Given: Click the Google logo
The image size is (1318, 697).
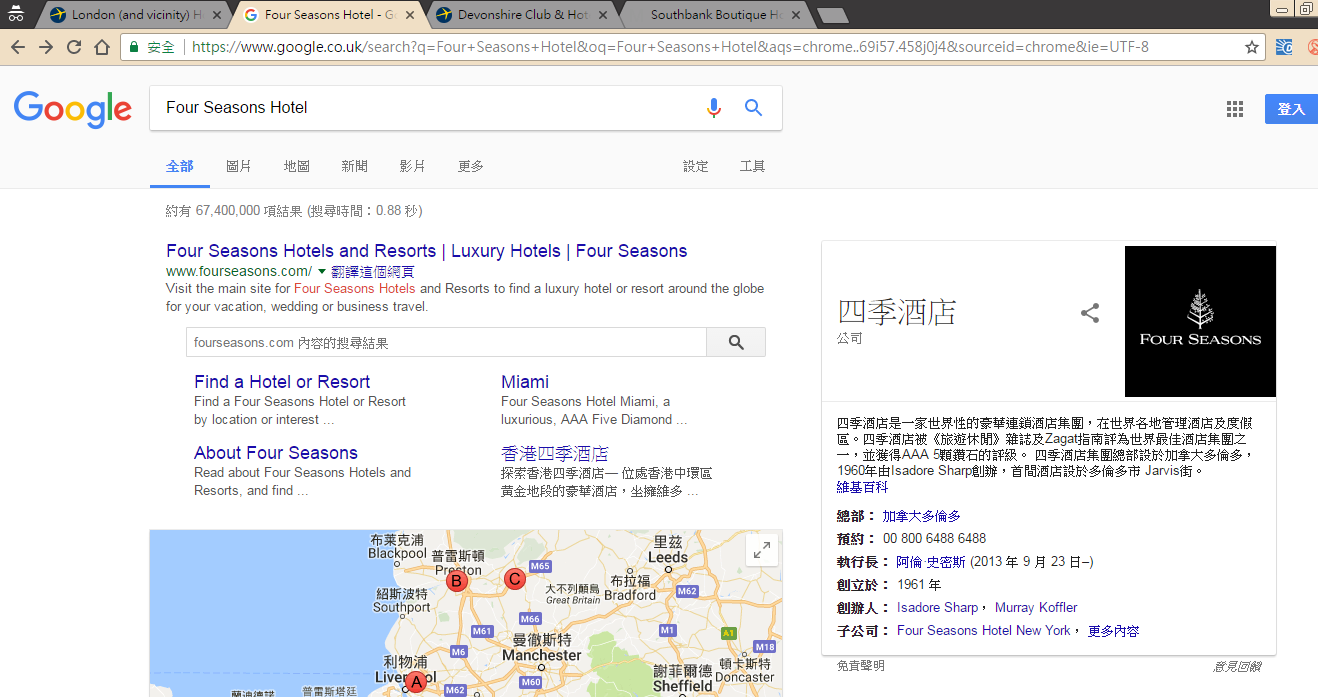Looking at the screenshot, I should (73, 109).
